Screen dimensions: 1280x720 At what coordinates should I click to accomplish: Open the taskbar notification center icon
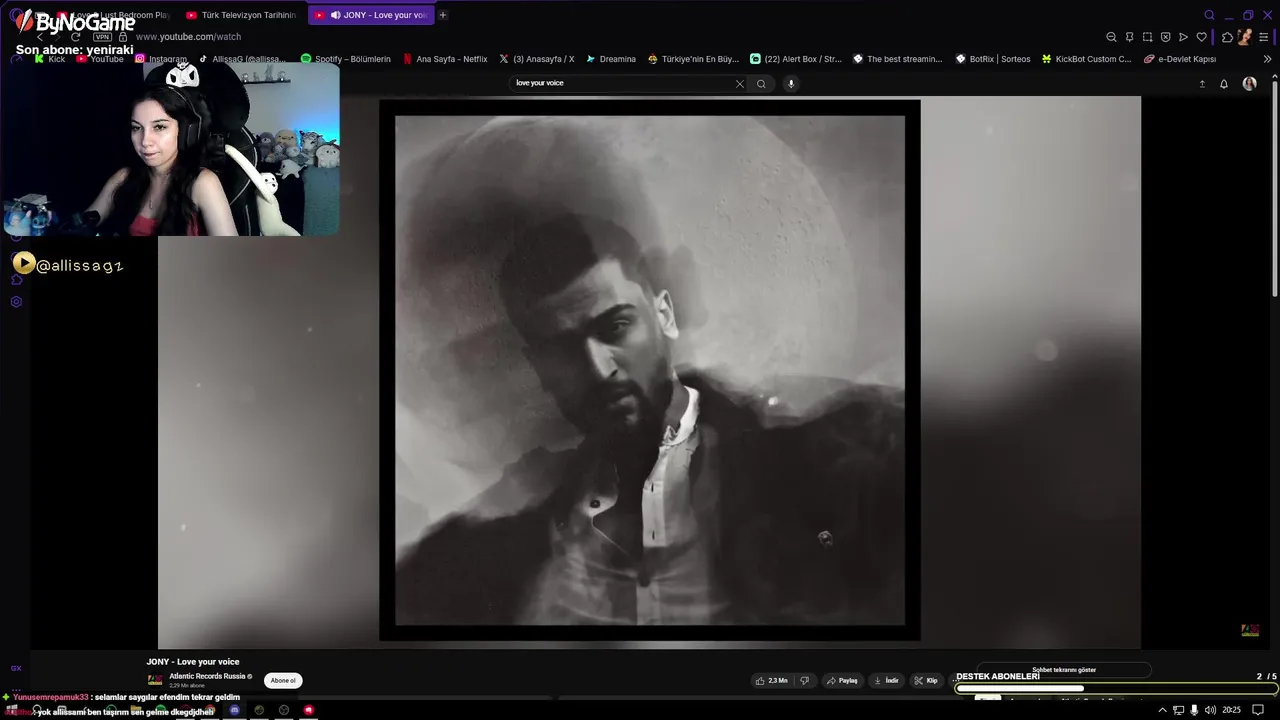pos(1257,710)
